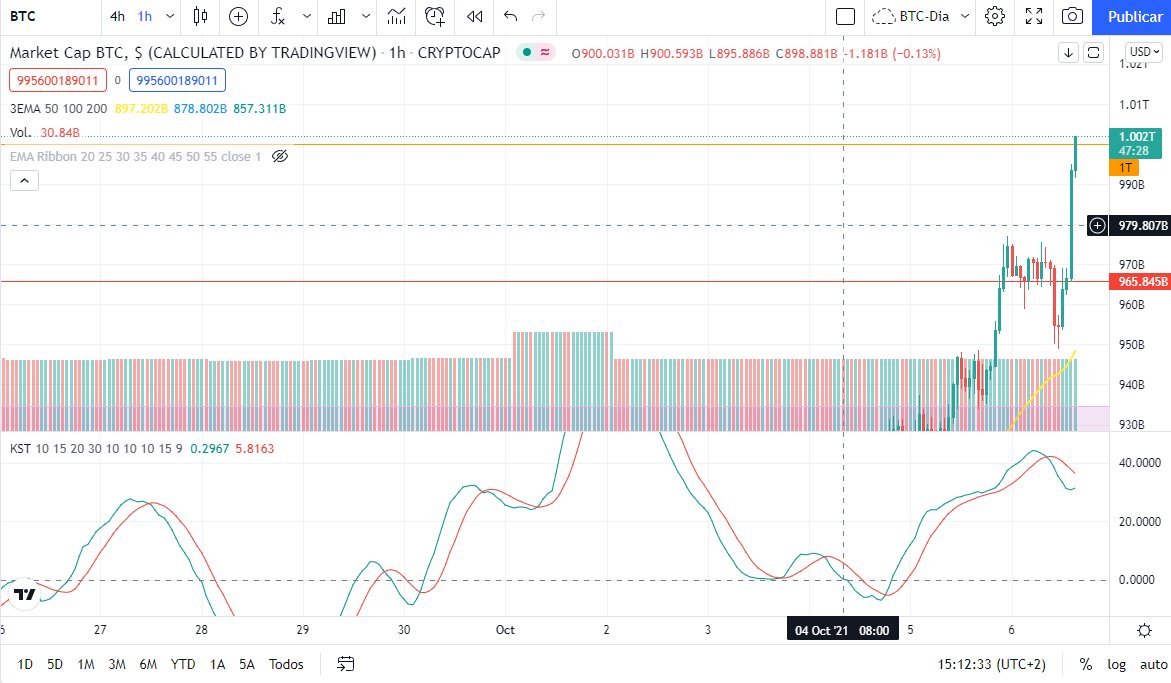Hide the EMA Ribbon using its eye icon
The height and width of the screenshot is (683, 1171).
click(280, 156)
